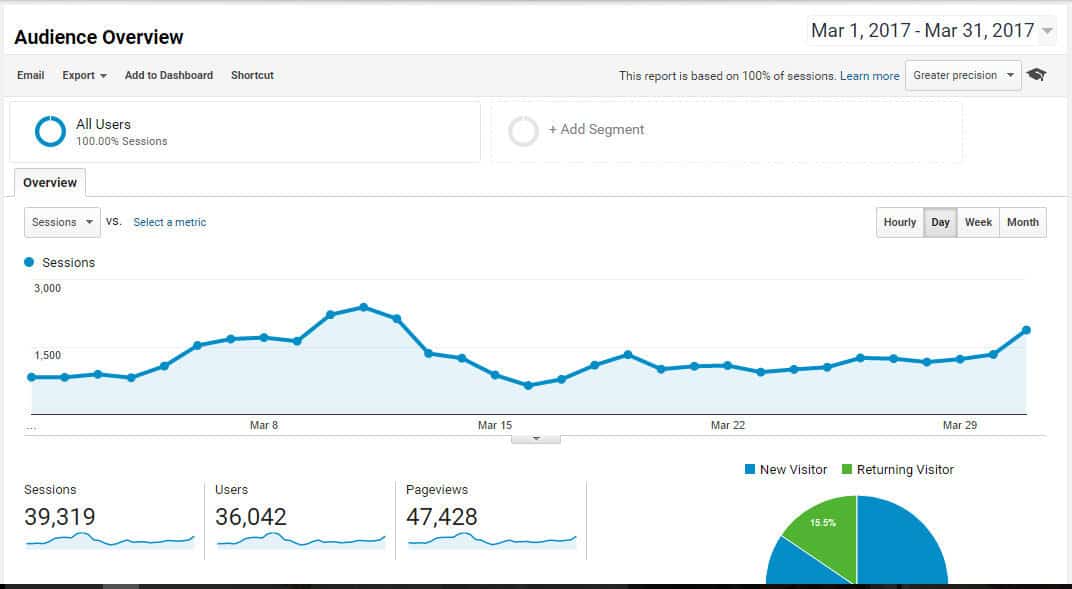Switch chart to Day view
1072x589 pixels.
pyautogui.click(x=940, y=222)
